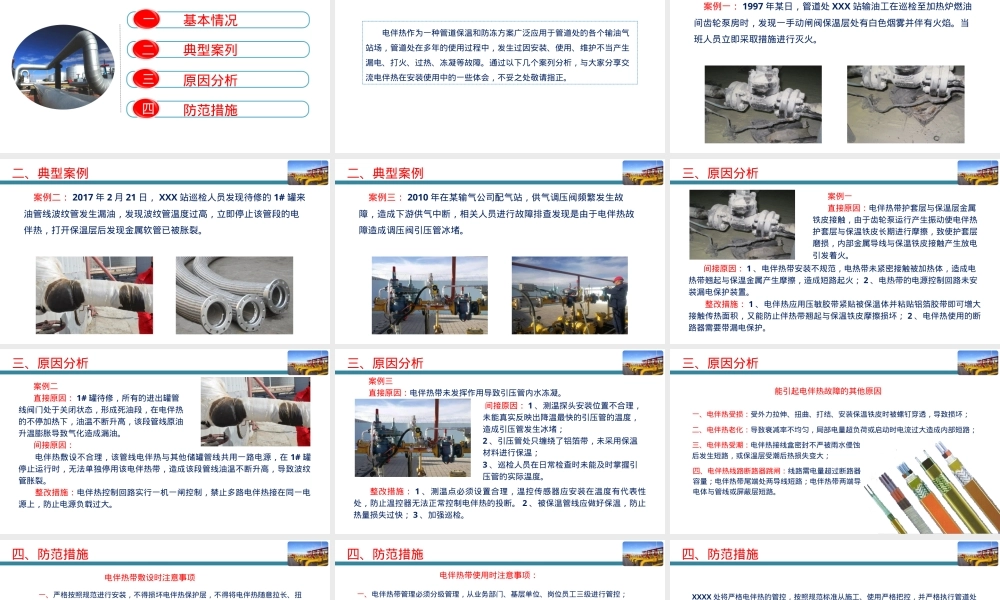Click the text starting XXXX 处将严格电伴热的管控
1000x600 pixels.
tap(834, 596)
